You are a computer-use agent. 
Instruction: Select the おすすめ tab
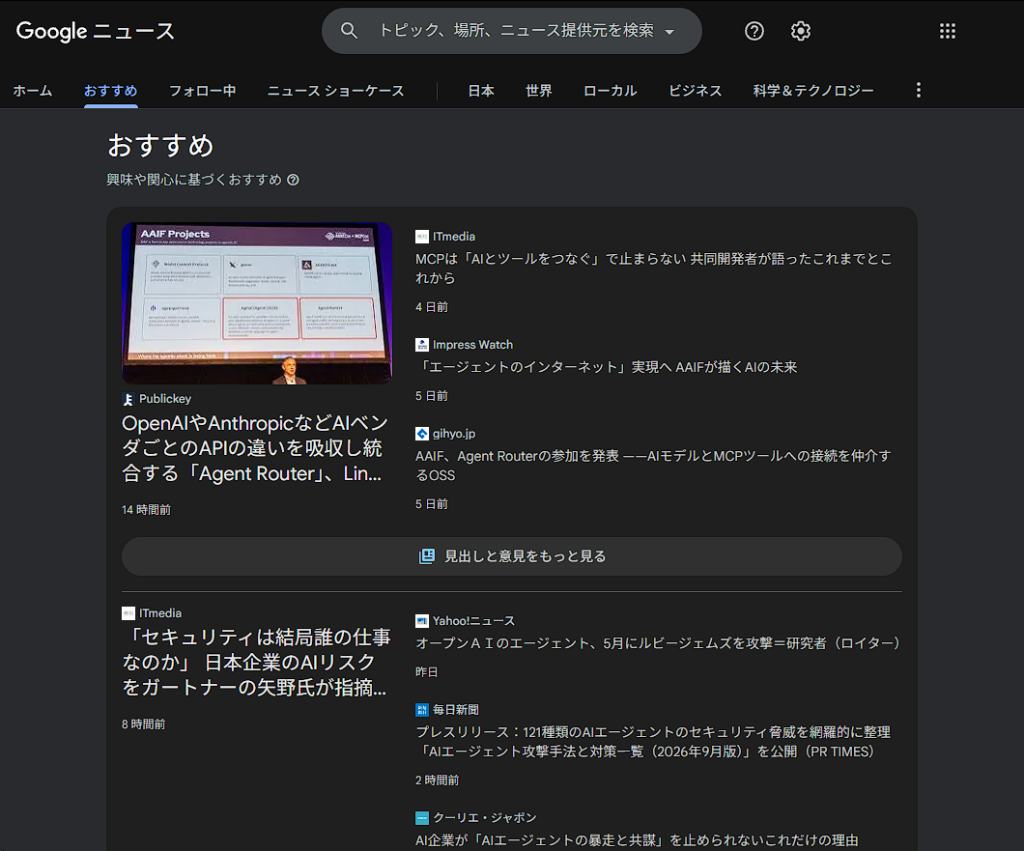pos(110,90)
